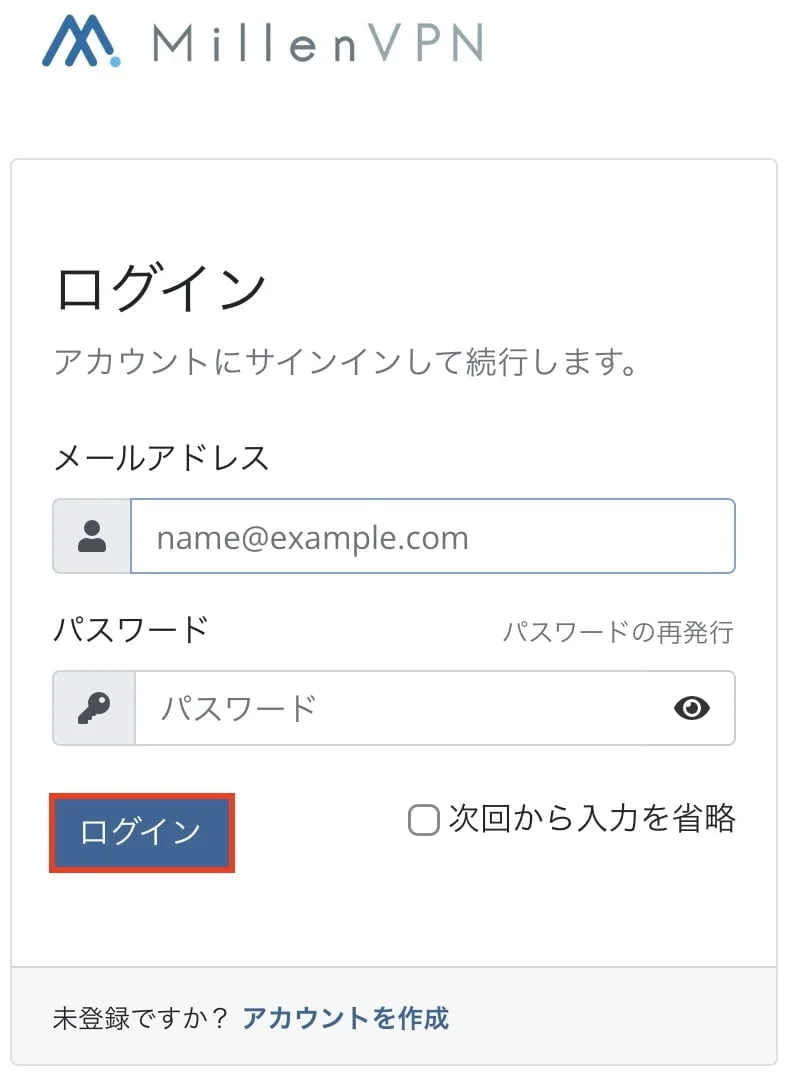Click the large ログイン heading

coord(160,288)
